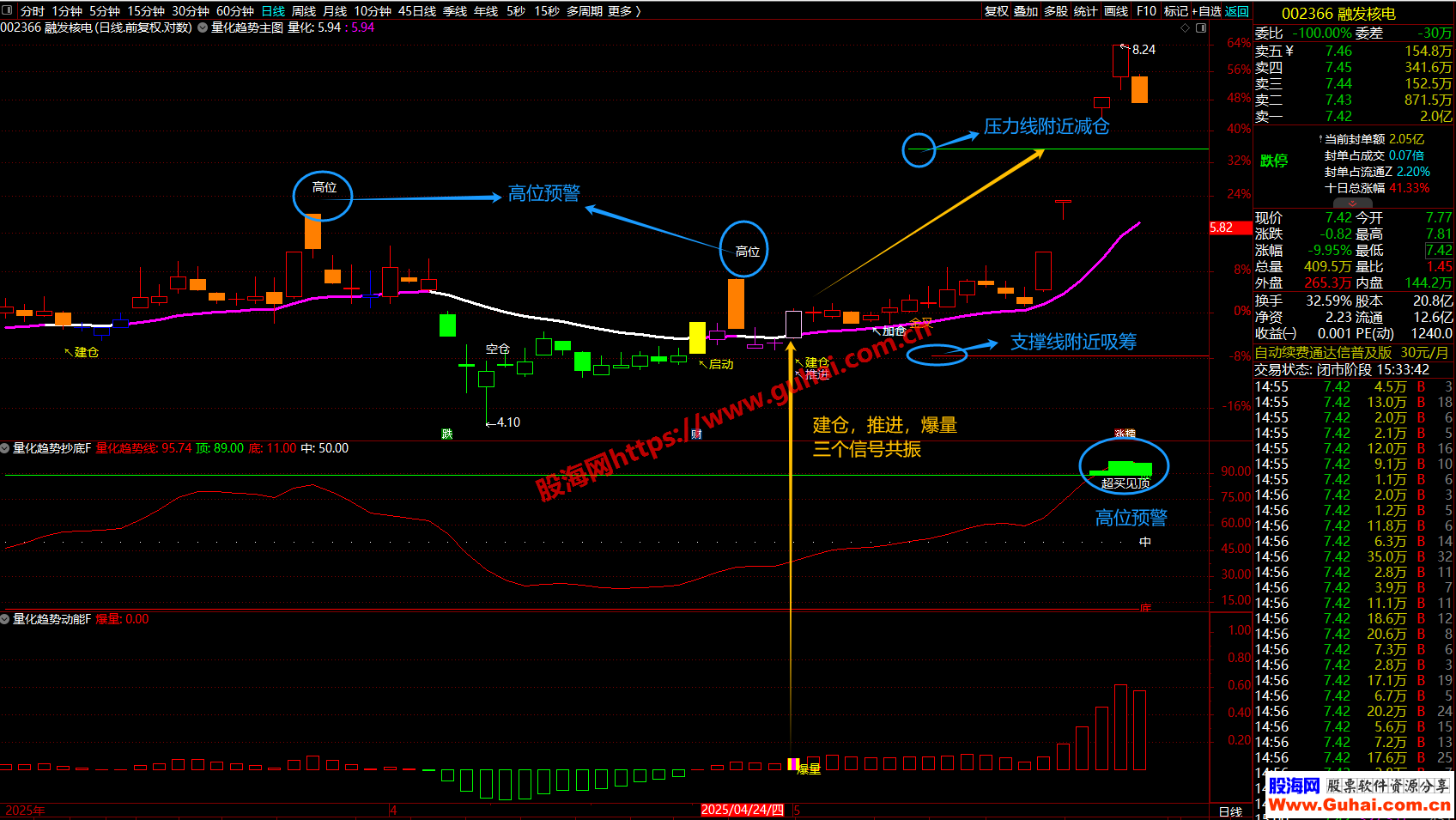
Task: Click the 换手 32.59% value
Action: click(x=1328, y=301)
